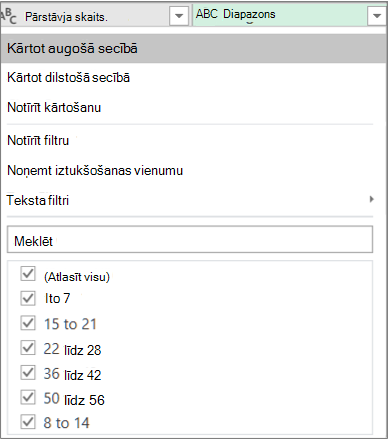Uncheck the 22 līdz 28 checkbox
Screen dimensions: 388x439
28,348
